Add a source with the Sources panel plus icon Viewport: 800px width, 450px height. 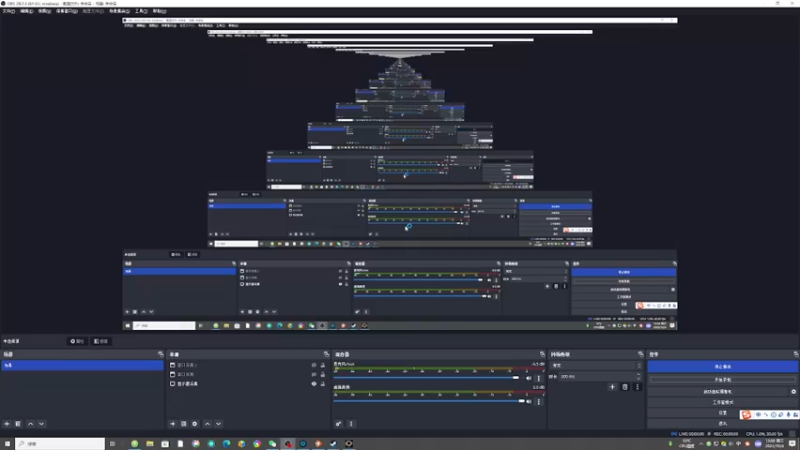click(x=172, y=424)
